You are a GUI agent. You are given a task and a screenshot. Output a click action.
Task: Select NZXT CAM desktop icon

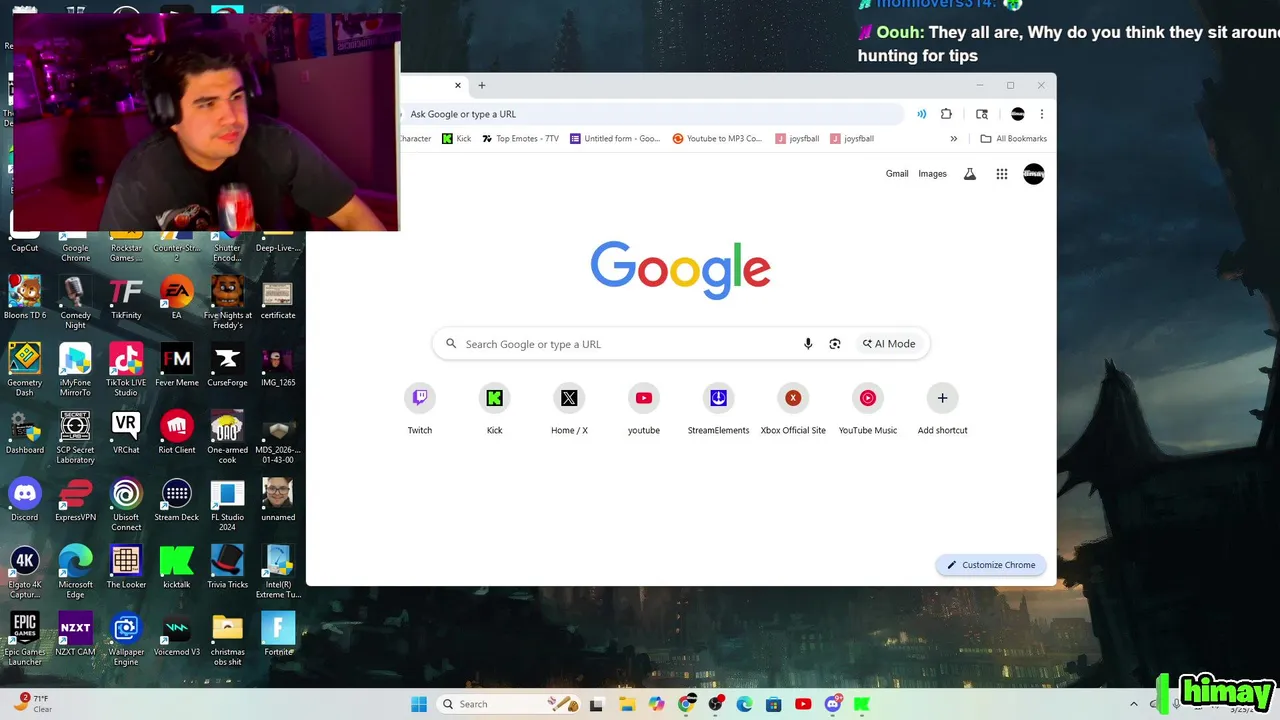pyautogui.click(x=75, y=635)
